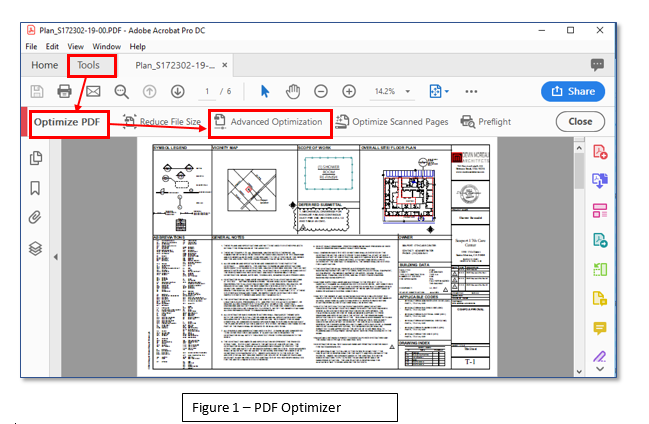Screen dimensions: 649x424
Task: Open the Help menu
Action: coord(138,46)
